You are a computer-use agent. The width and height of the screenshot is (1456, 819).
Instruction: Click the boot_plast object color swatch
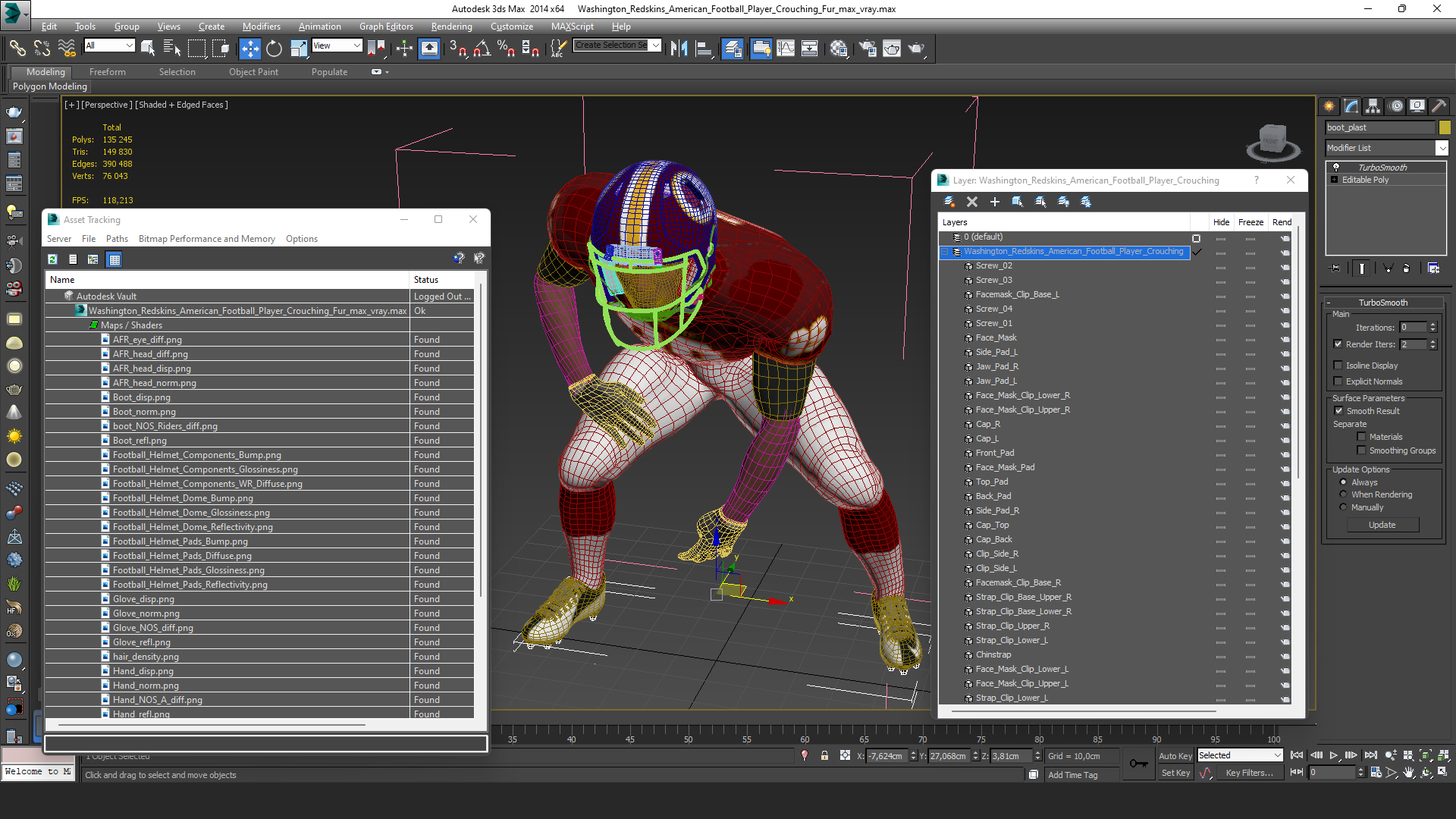[1445, 127]
